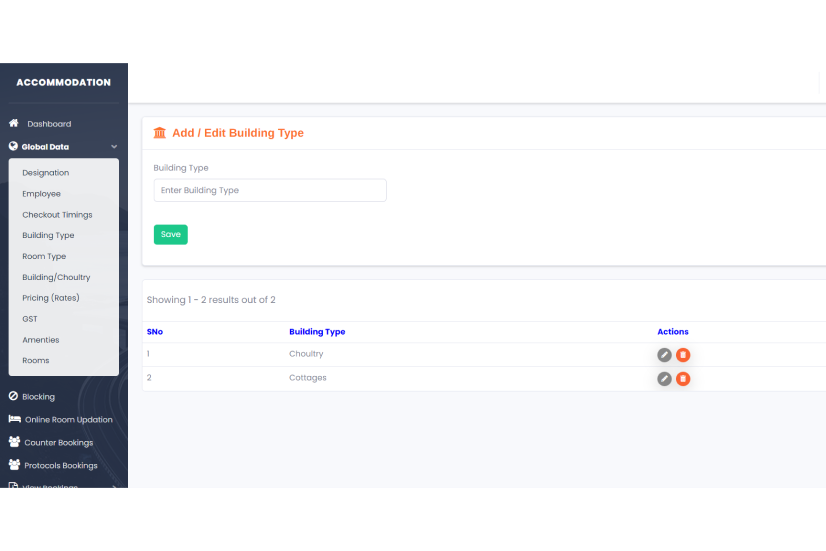Click the green Save button

point(171,234)
